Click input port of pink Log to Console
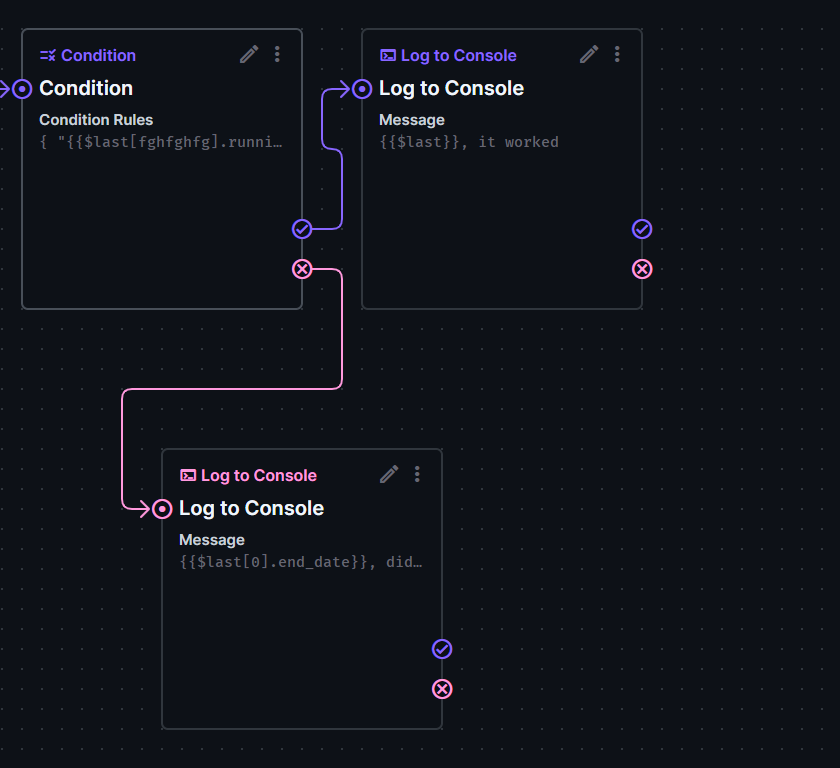The height and width of the screenshot is (768, 840). [162, 509]
